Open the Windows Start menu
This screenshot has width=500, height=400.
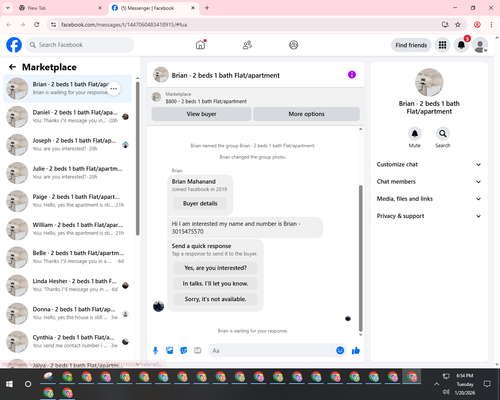pos(9,384)
